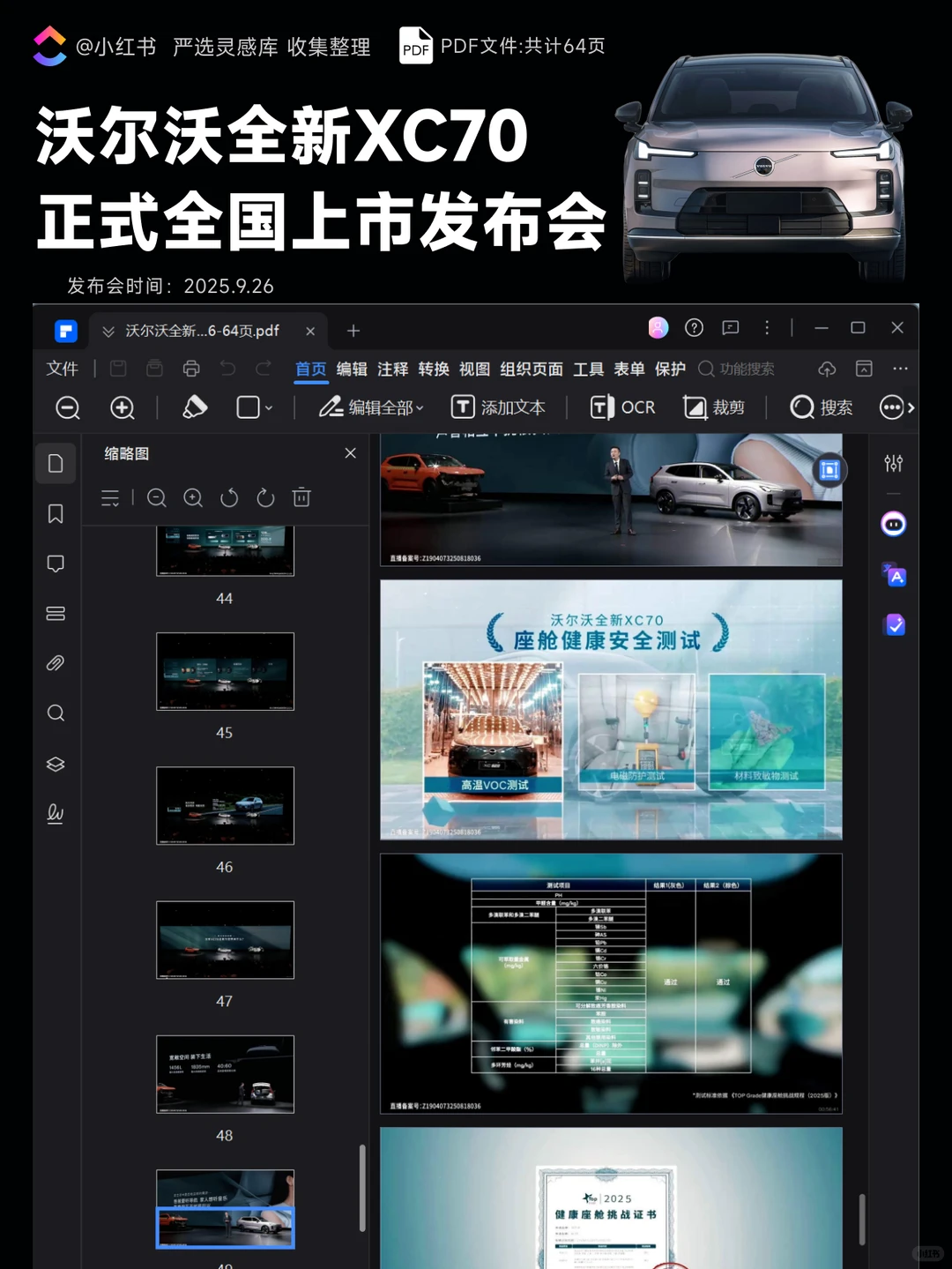Rotate page clockwise in thumbnail panel

click(x=265, y=497)
